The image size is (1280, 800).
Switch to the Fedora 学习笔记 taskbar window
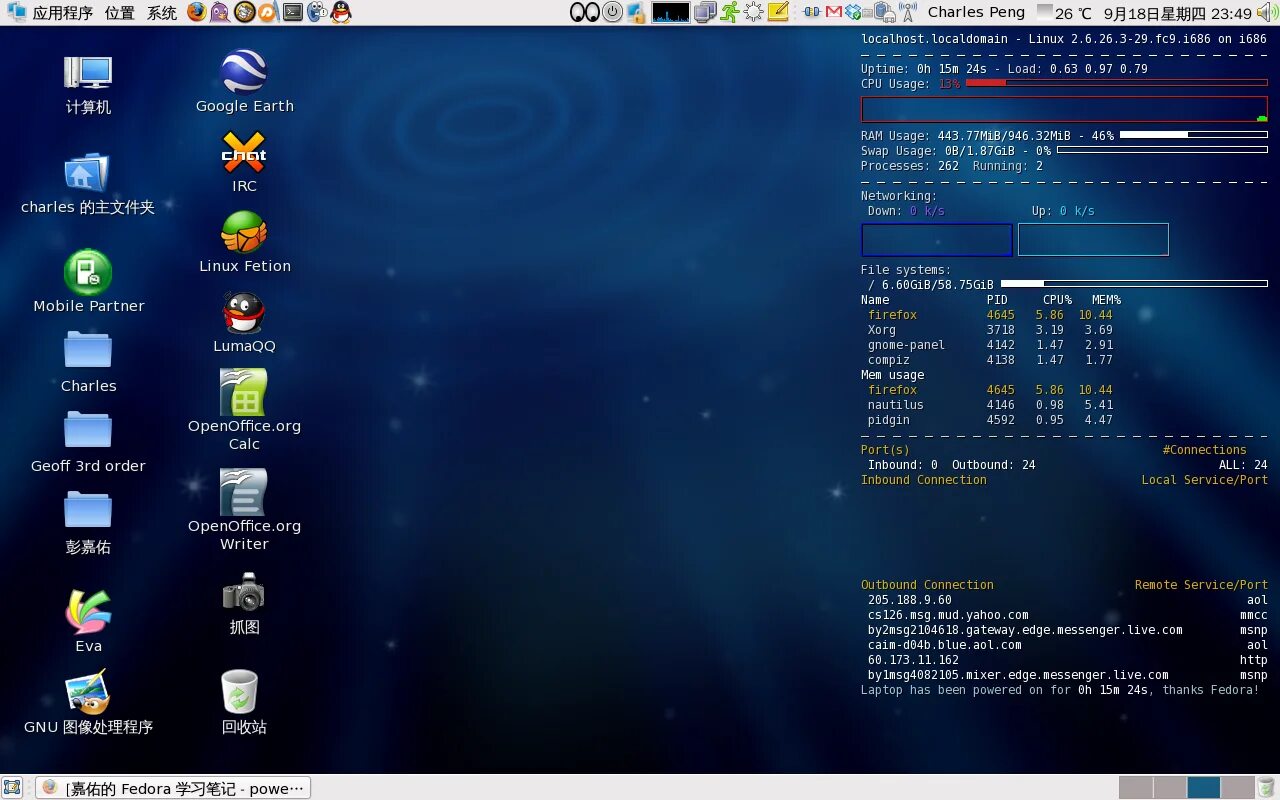click(x=173, y=788)
